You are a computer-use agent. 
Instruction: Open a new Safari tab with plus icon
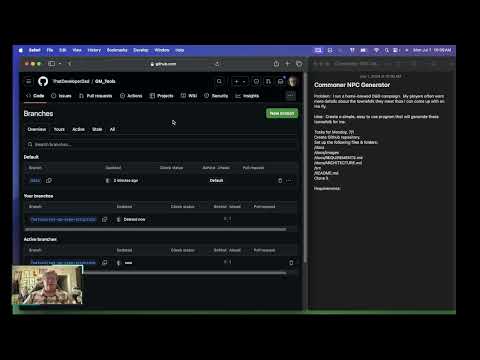point(287,64)
